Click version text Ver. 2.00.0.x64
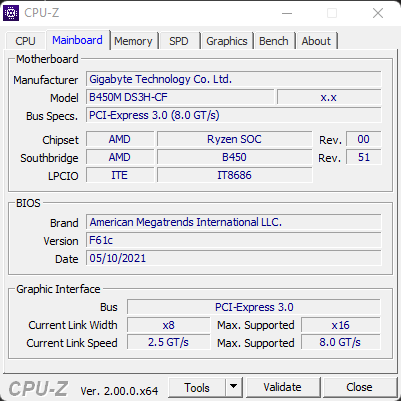This screenshot has width=401, height=401. pyautogui.click(x=119, y=390)
